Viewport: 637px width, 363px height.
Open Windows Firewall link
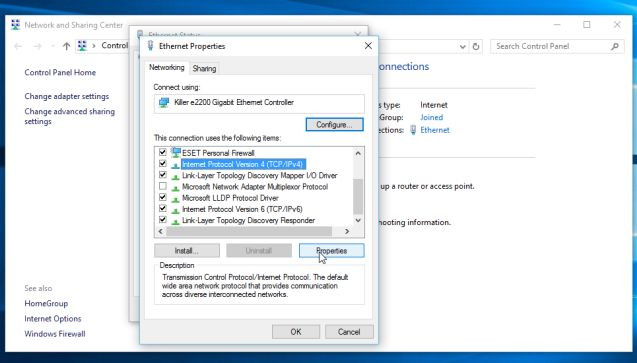pos(55,334)
